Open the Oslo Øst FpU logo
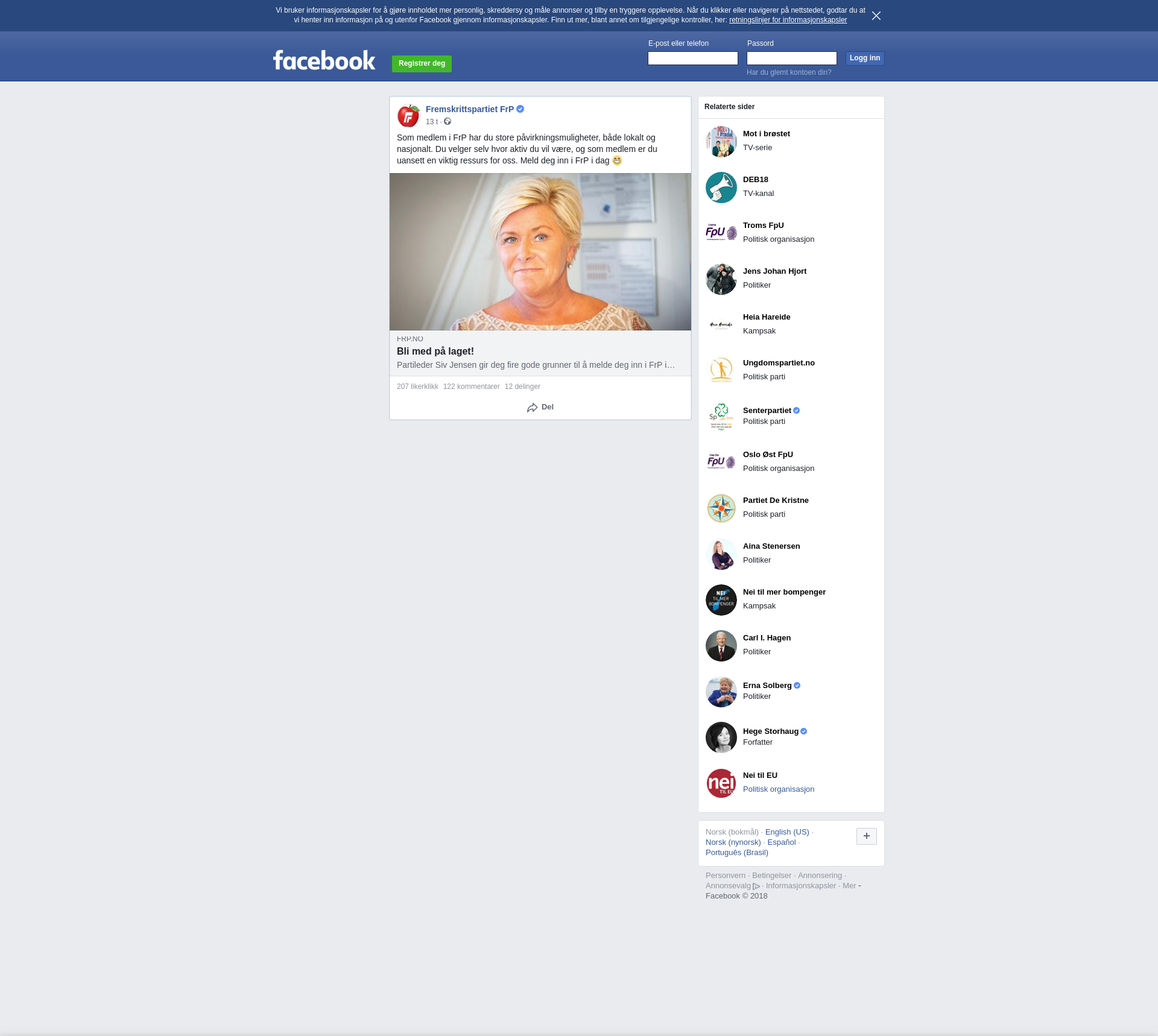The width and height of the screenshot is (1158, 1036). tap(721, 463)
